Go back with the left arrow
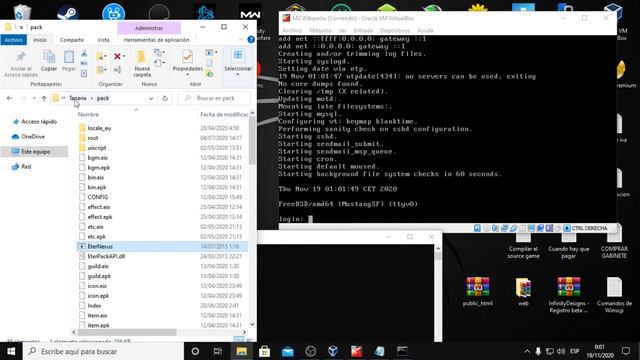 pos(9,98)
